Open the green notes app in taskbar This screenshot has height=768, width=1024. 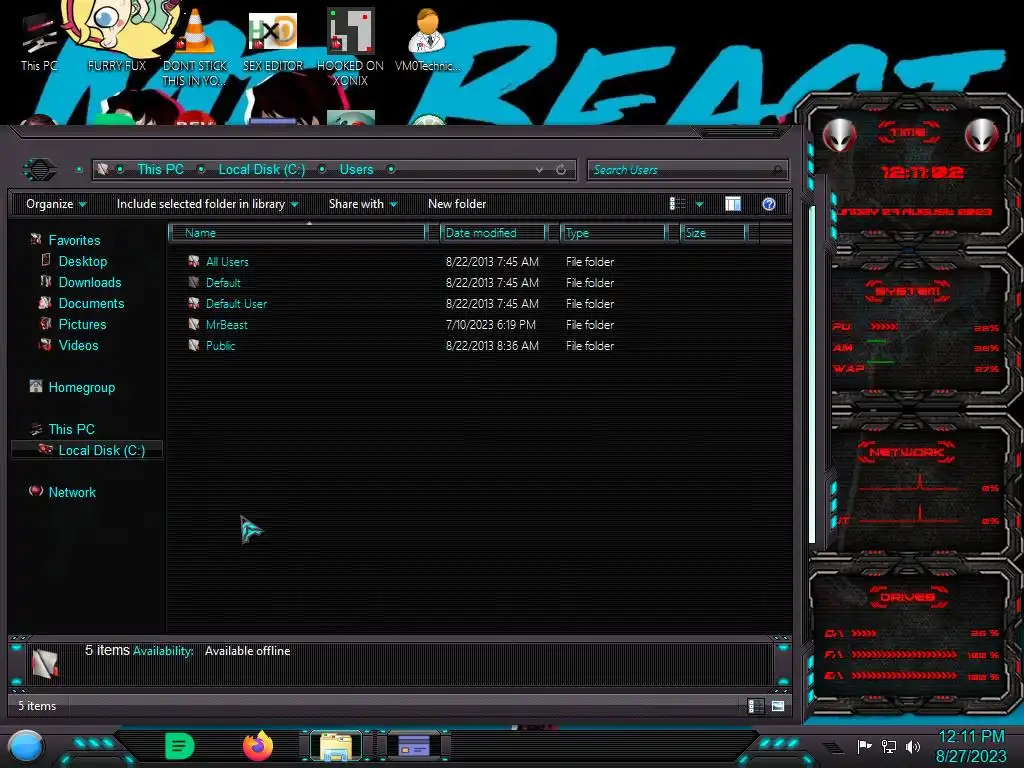click(180, 746)
